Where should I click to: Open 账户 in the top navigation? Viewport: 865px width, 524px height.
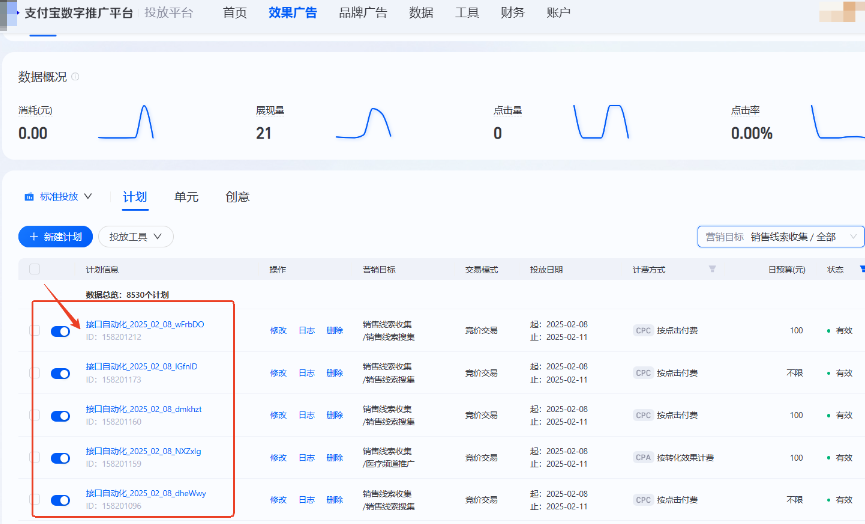(x=558, y=13)
